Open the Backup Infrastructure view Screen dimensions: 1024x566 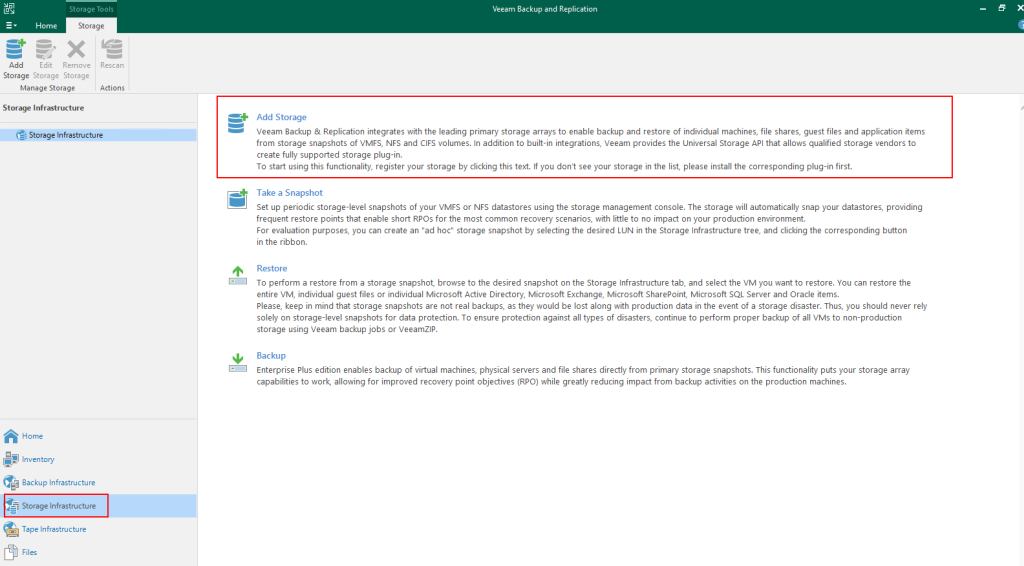98,482
